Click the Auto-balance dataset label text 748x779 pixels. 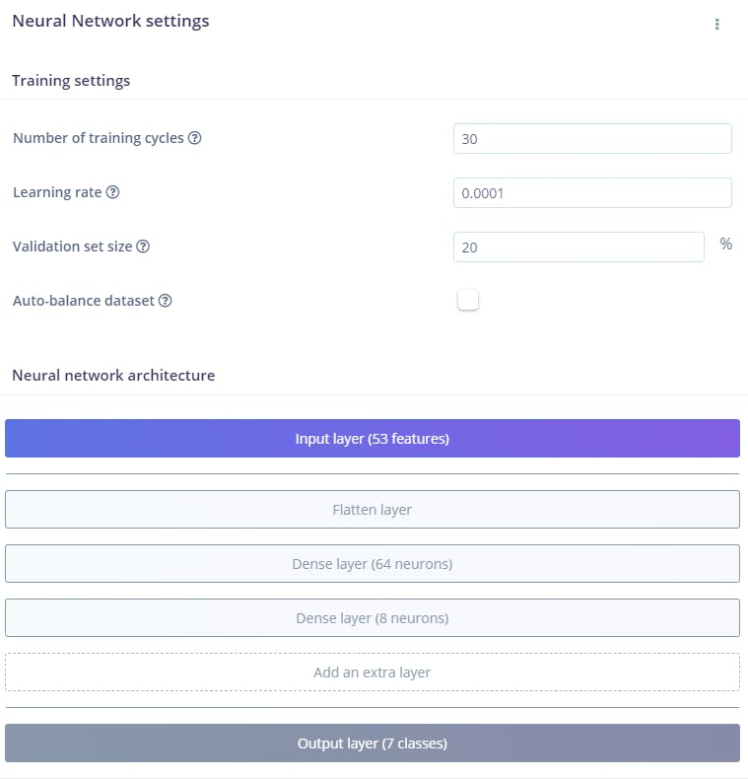84,300
